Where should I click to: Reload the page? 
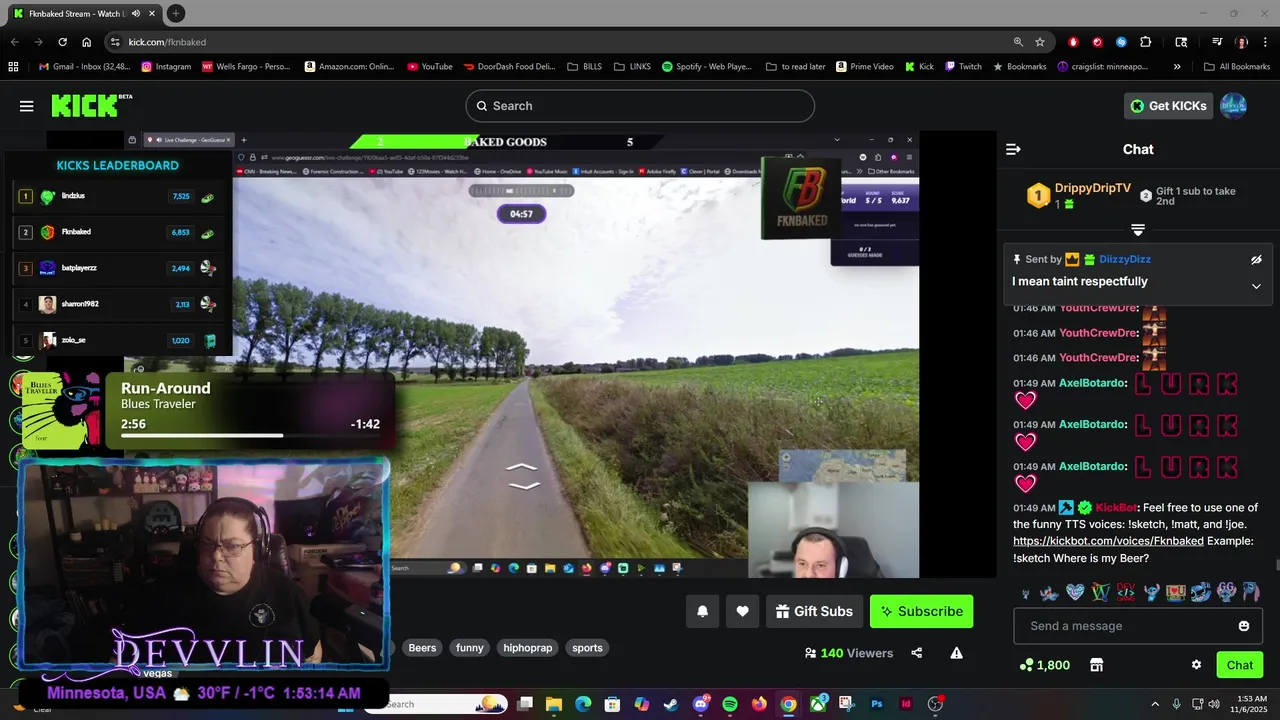pos(62,42)
